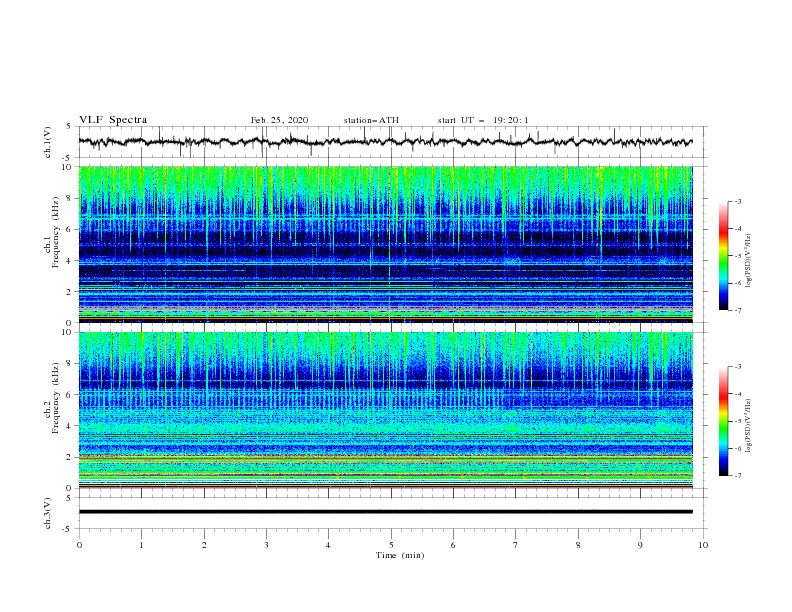Image resolution: width=792 pixels, height=612 pixels.
Task: Select the "start UT = 19:20:1" text
Action: (x=483, y=120)
